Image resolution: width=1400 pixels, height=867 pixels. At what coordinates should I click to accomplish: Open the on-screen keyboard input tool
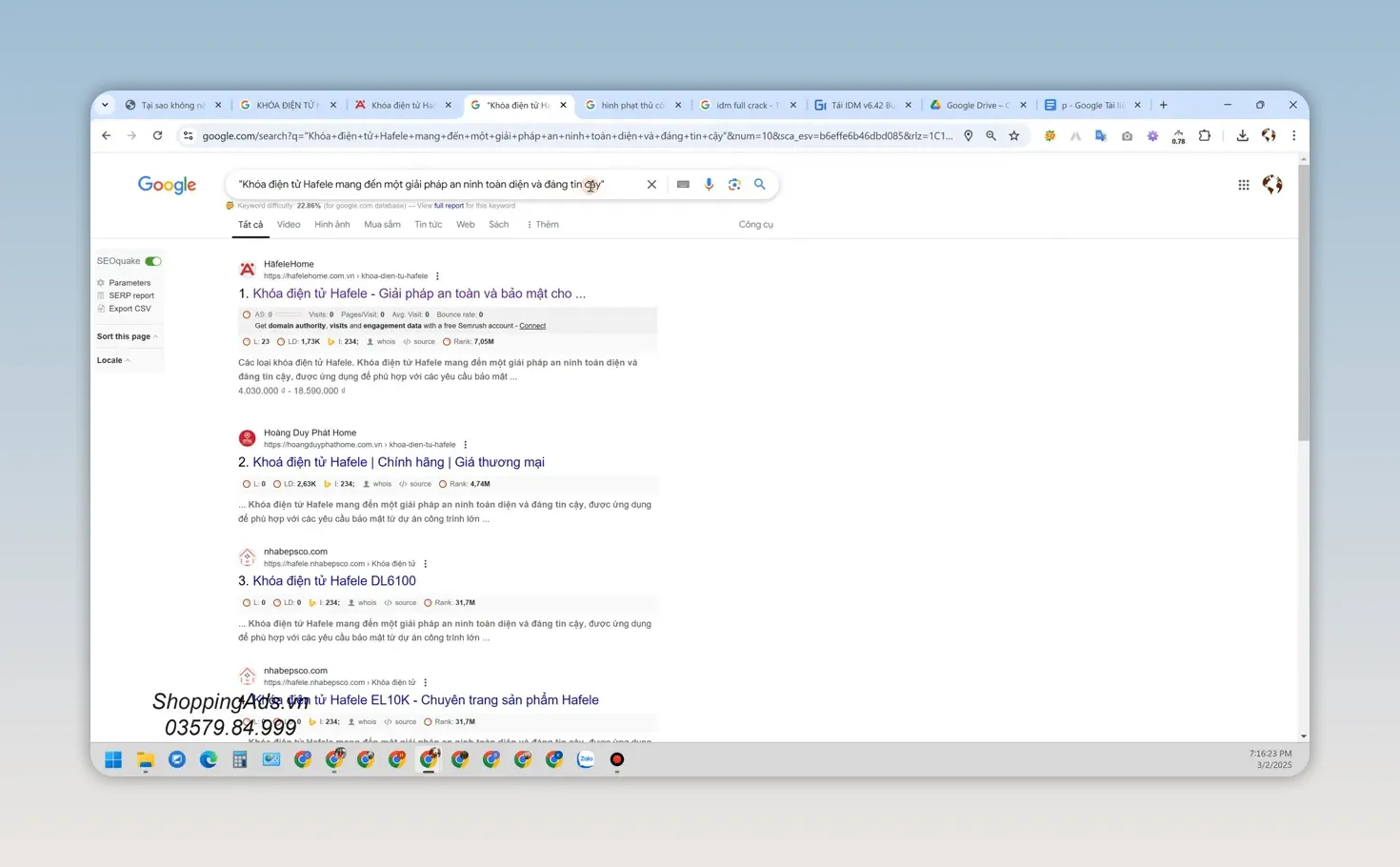coord(683,185)
